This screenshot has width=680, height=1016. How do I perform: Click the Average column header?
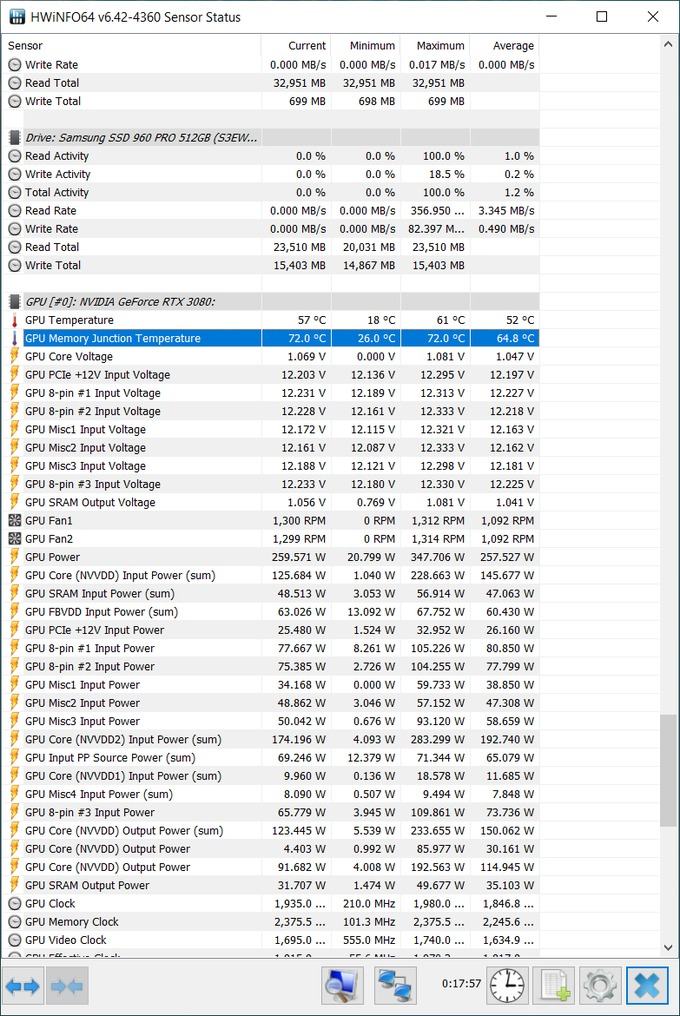click(504, 45)
